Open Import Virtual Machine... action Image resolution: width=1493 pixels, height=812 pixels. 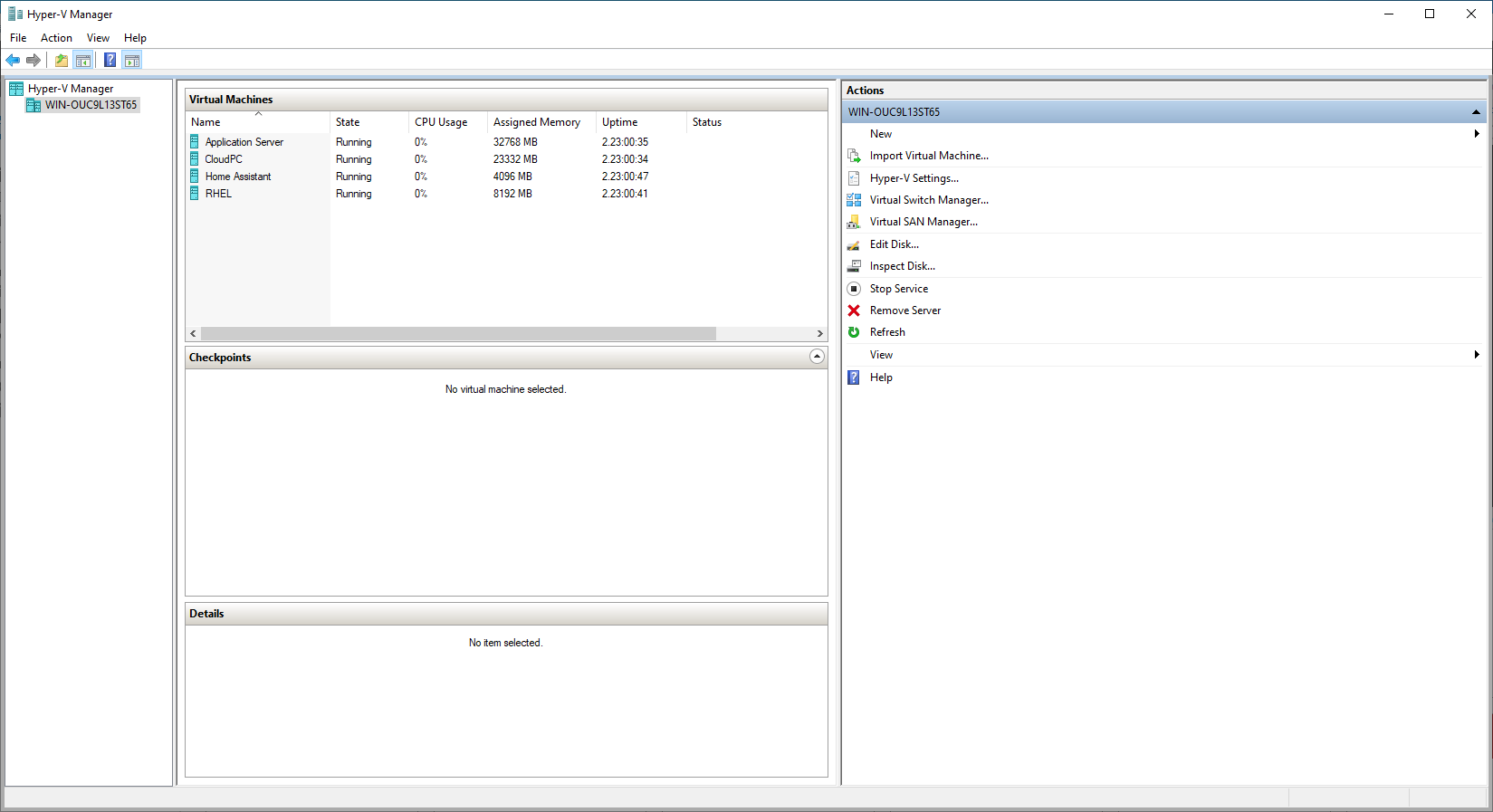click(929, 156)
